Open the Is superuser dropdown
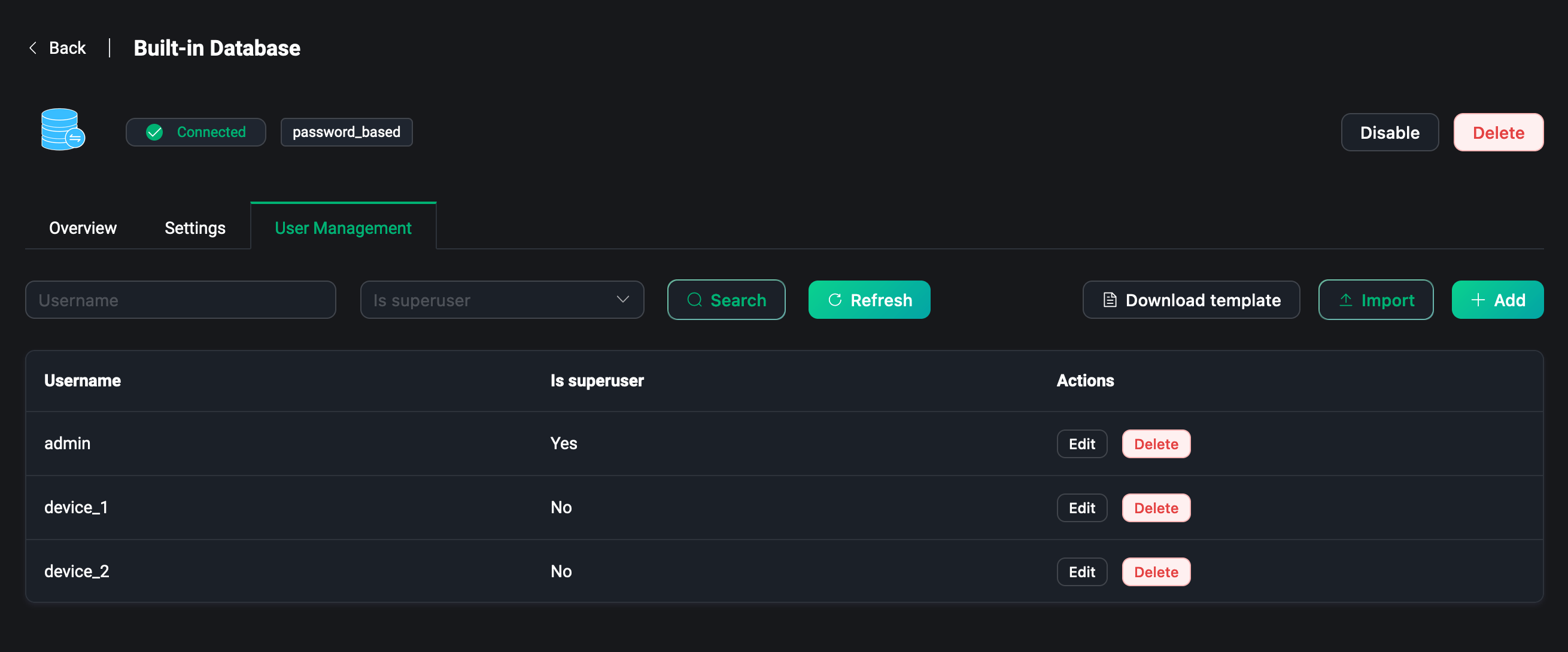1568x652 pixels. [x=487, y=300]
